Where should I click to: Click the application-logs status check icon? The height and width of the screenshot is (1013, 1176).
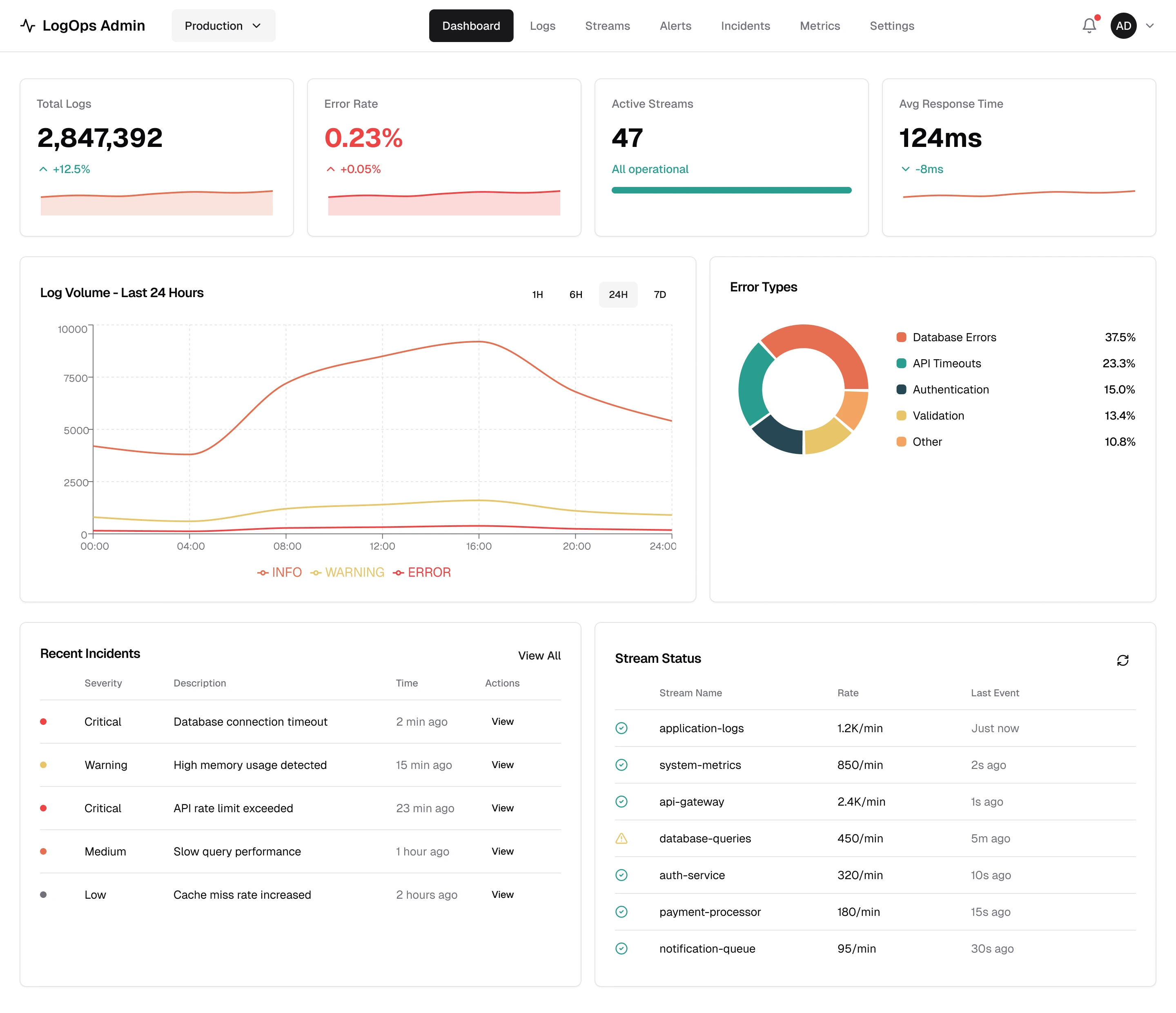click(x=621, y=728)
